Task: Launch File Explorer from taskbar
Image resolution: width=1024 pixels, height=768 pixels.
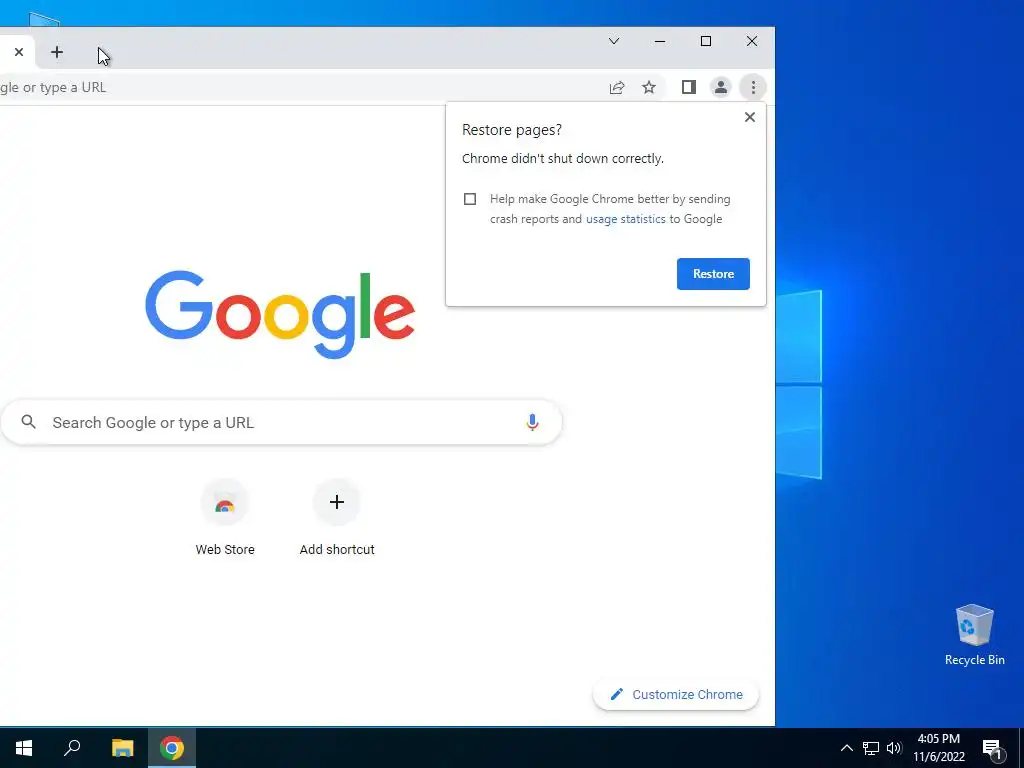Action: point(122,748)
